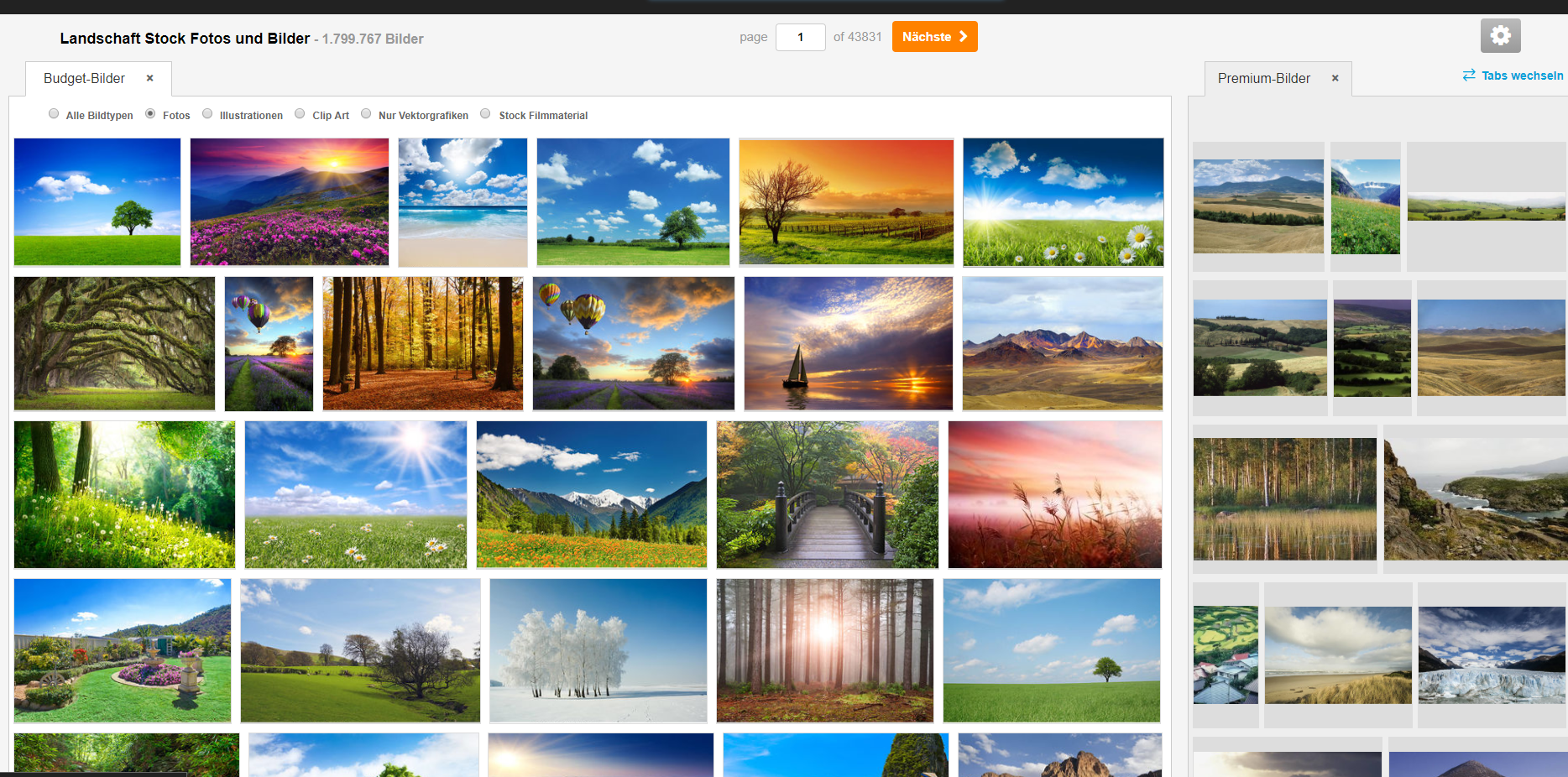Select the Clip Art radio button

300,114
